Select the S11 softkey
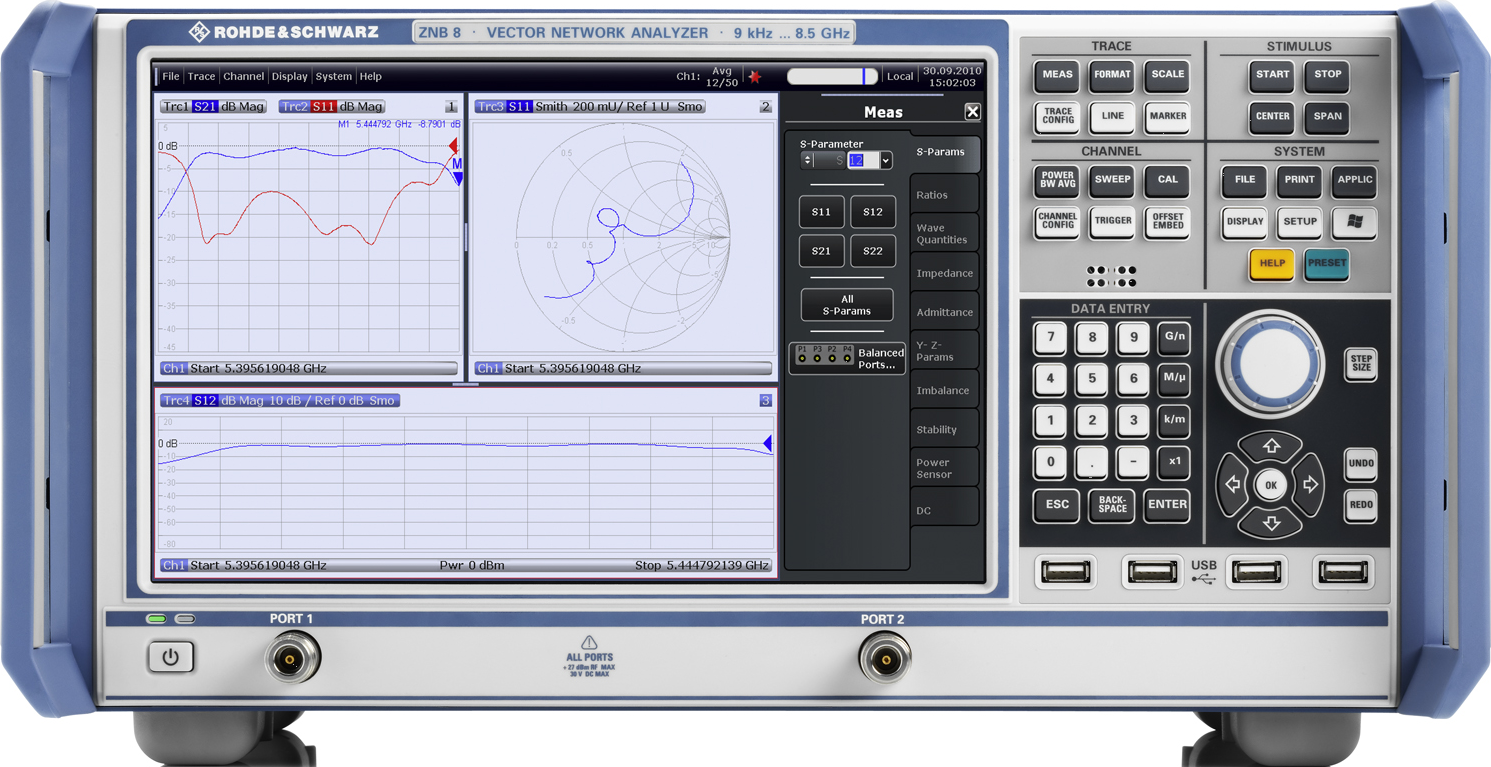Image resolution: width=1491 pixels, height=767 pixels. pyautogui.click(x=821, y=212)
